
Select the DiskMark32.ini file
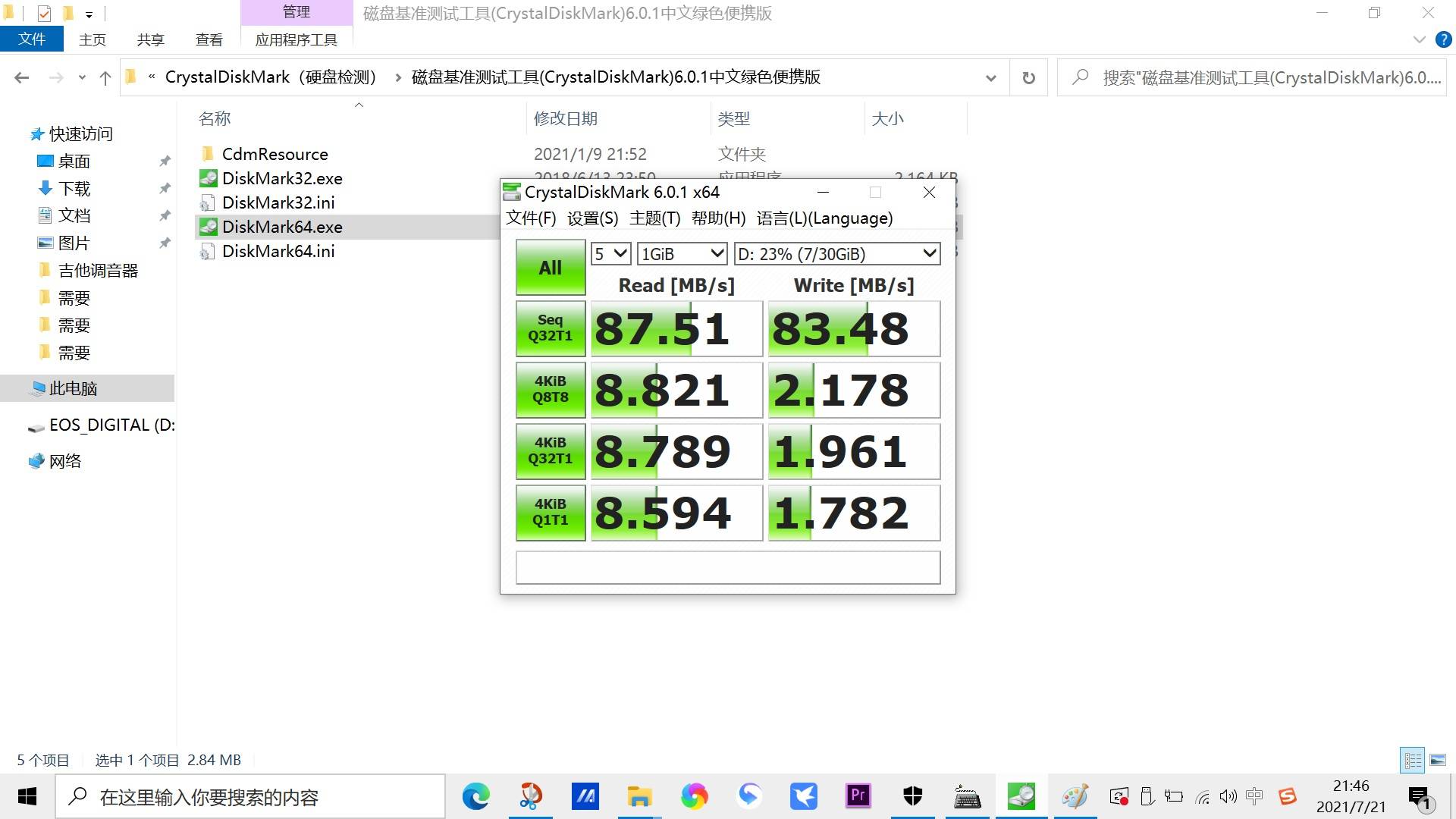(x=278, y=202)
